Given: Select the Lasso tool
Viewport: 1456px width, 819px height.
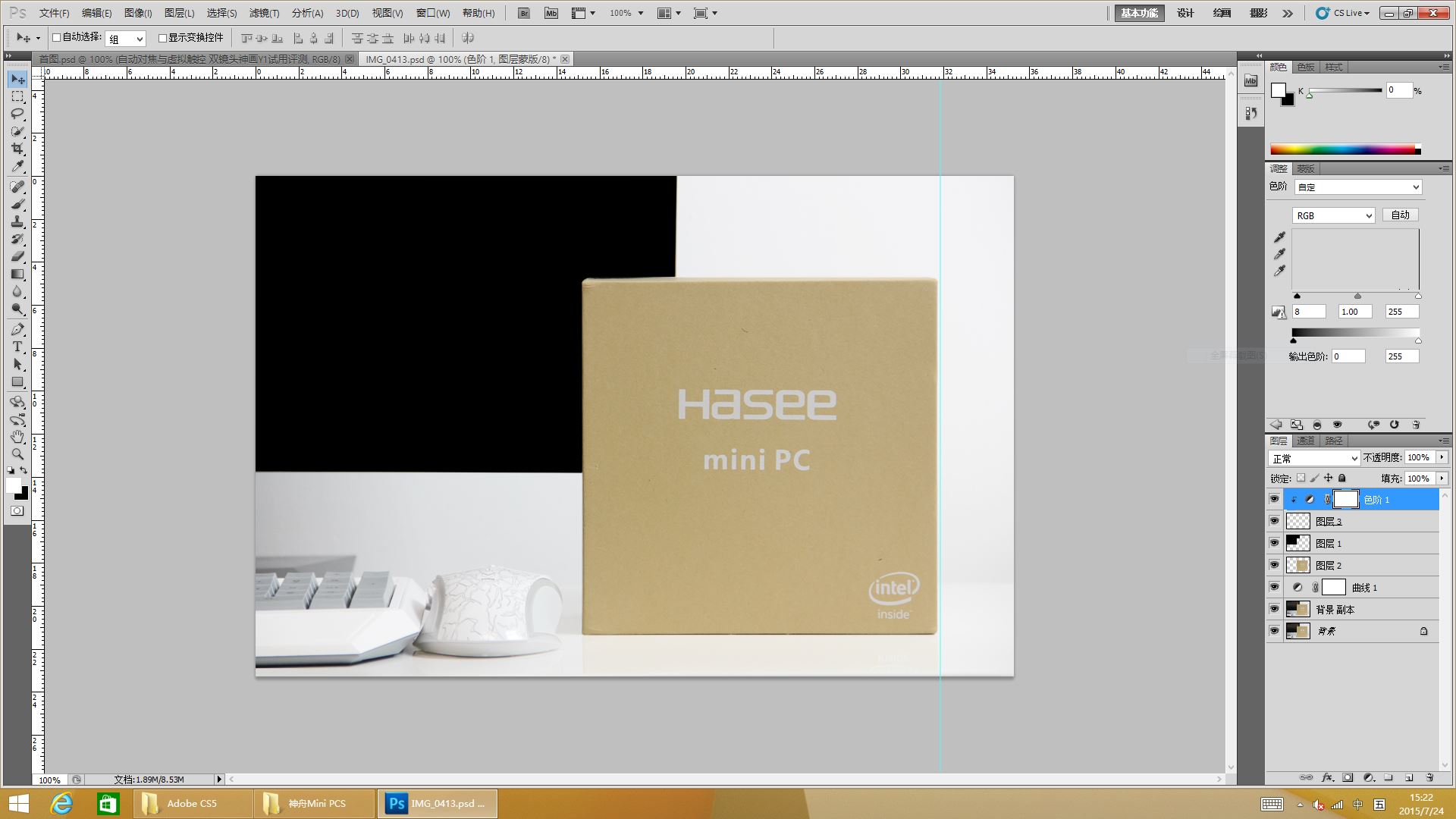Looking at the screenshot, I should click(17, 114).
